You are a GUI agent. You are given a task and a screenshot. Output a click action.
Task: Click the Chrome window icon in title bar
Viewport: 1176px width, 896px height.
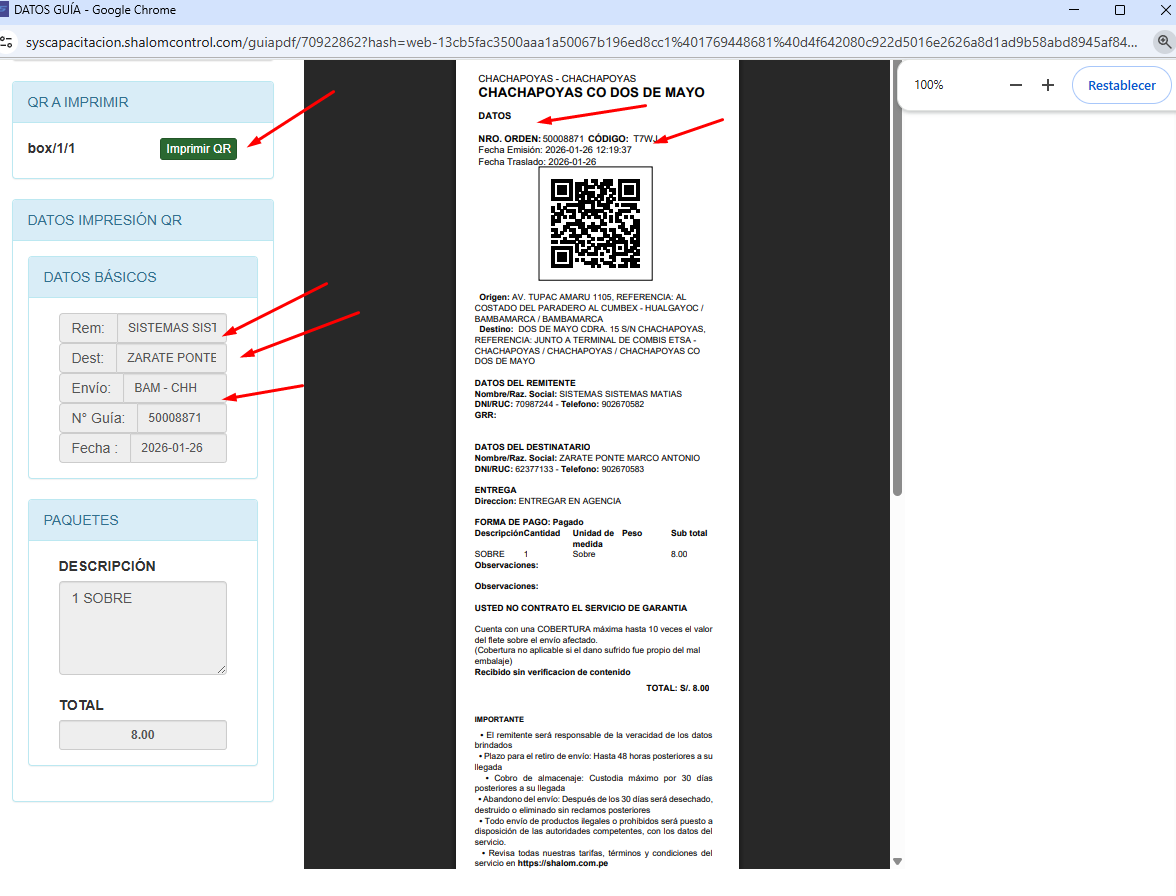4,10
